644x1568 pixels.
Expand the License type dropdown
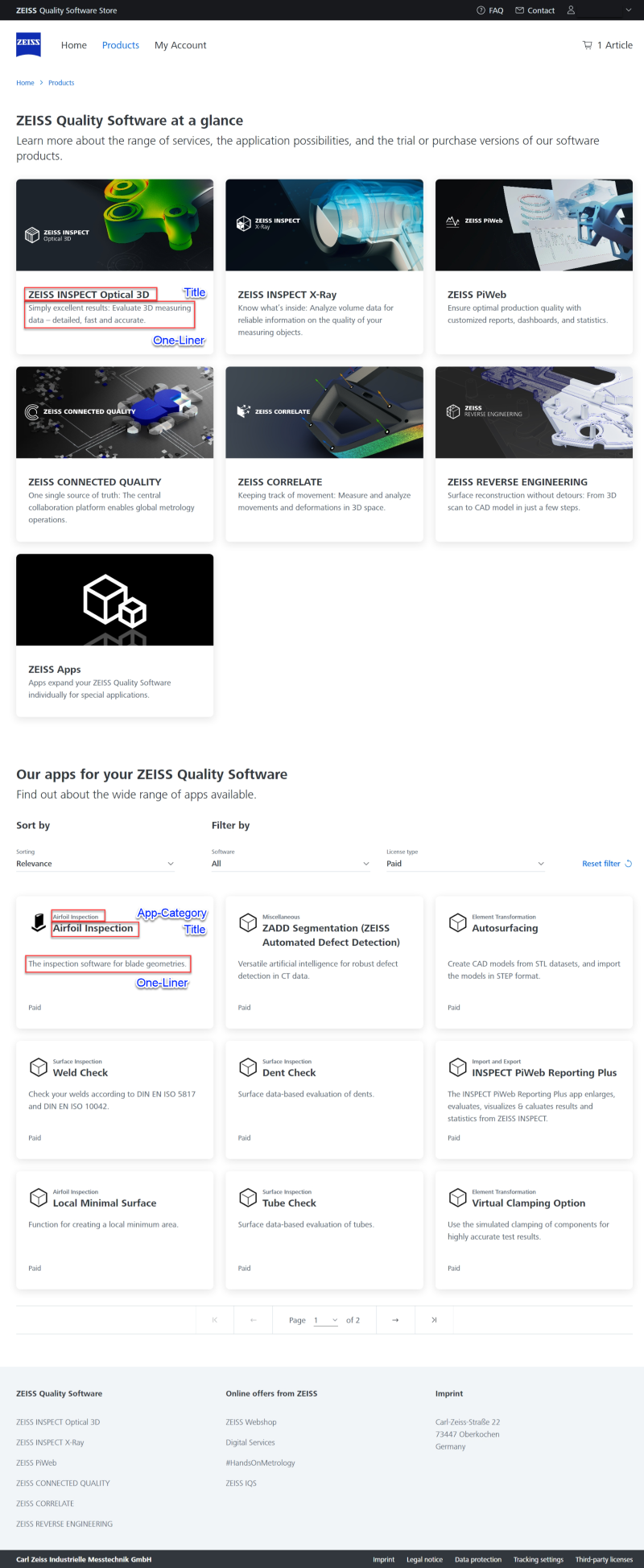(465, 864)
